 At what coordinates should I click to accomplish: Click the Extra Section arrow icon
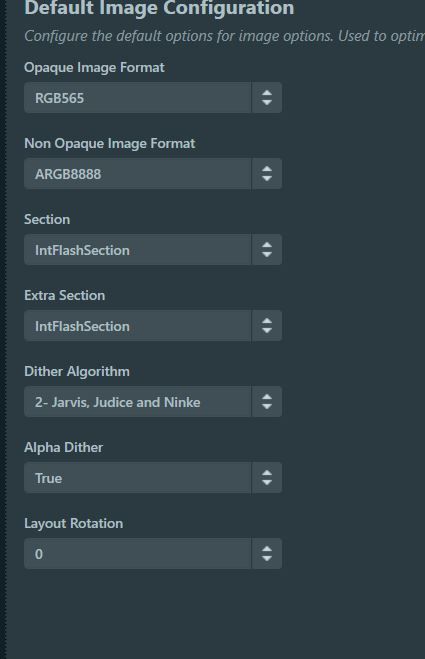(x=267, y=326)
